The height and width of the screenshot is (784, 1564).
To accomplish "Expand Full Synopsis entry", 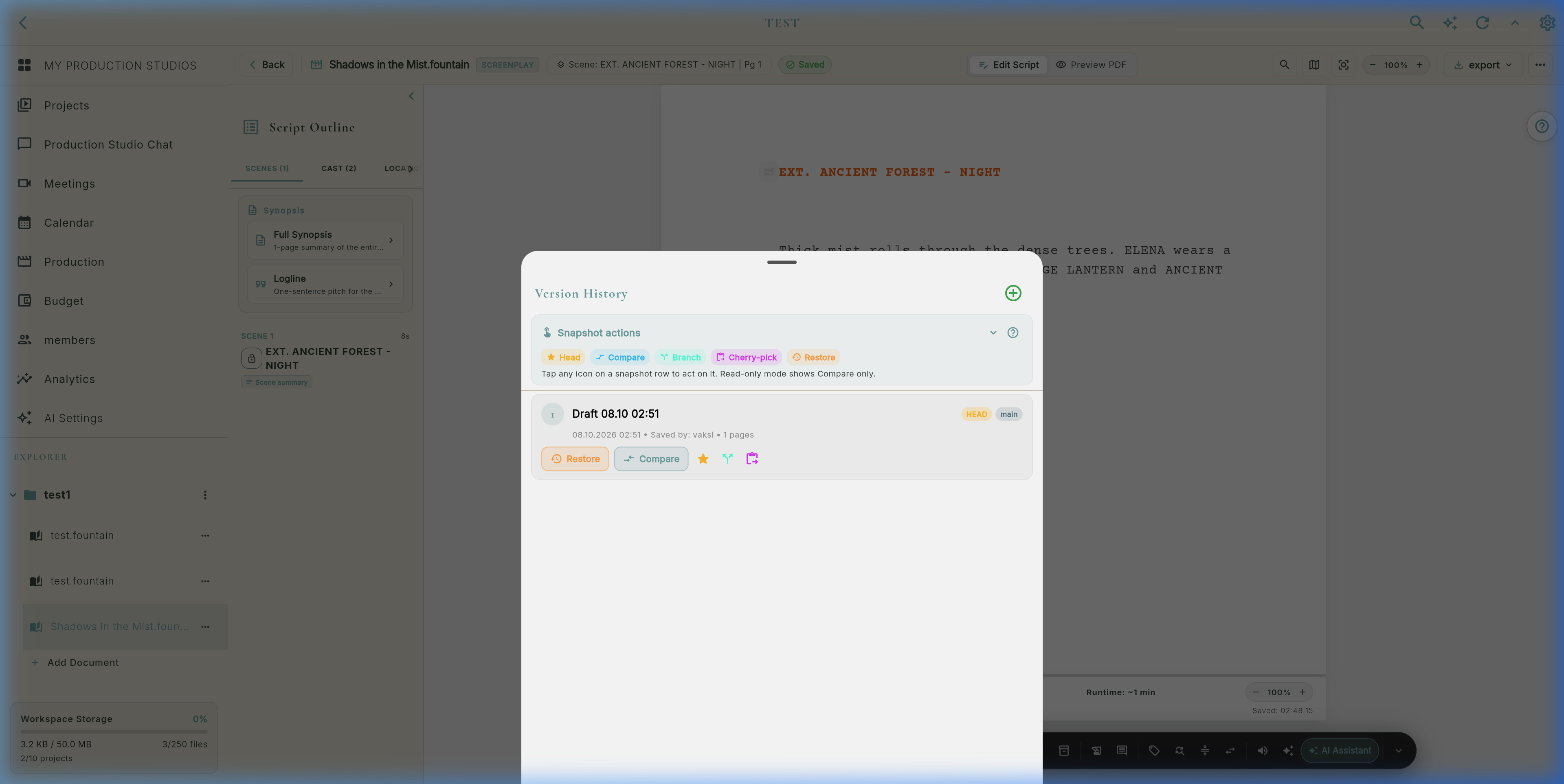I will click(325, 240).
